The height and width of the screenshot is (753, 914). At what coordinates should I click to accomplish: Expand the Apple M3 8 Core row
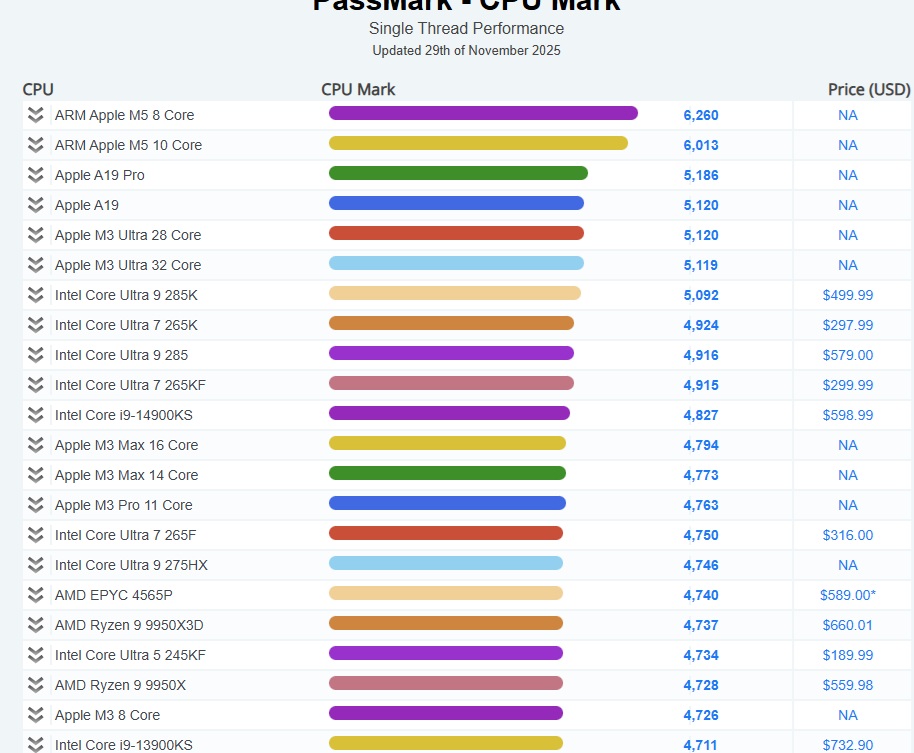pyautogui.click(x=36, y=715)
